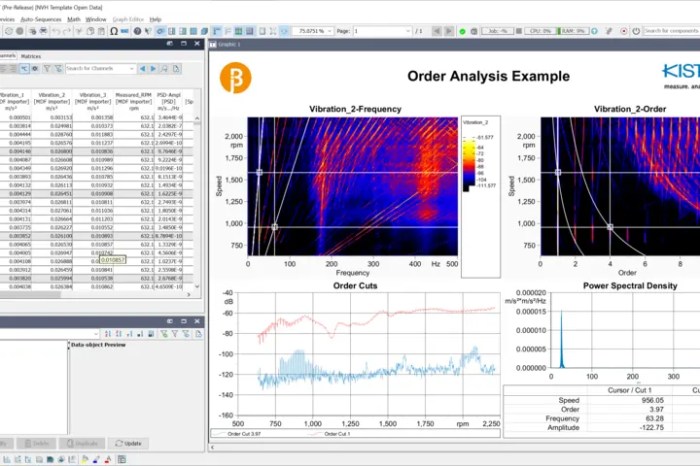Click the Amplitude value -122.75
Screen dimensions: 700x466
point(652,427)
